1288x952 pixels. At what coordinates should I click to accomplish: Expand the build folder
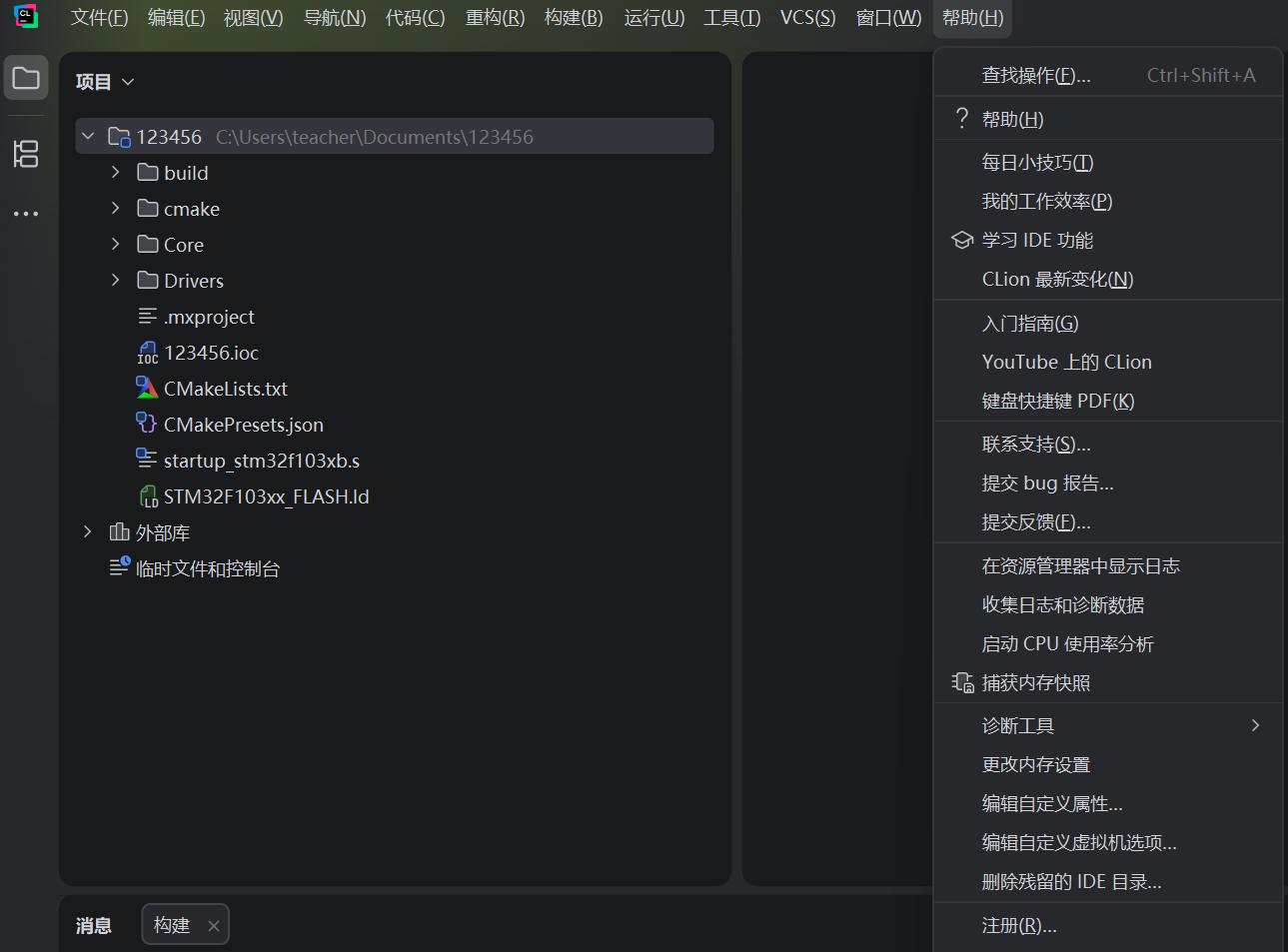[x=115, y=172]
